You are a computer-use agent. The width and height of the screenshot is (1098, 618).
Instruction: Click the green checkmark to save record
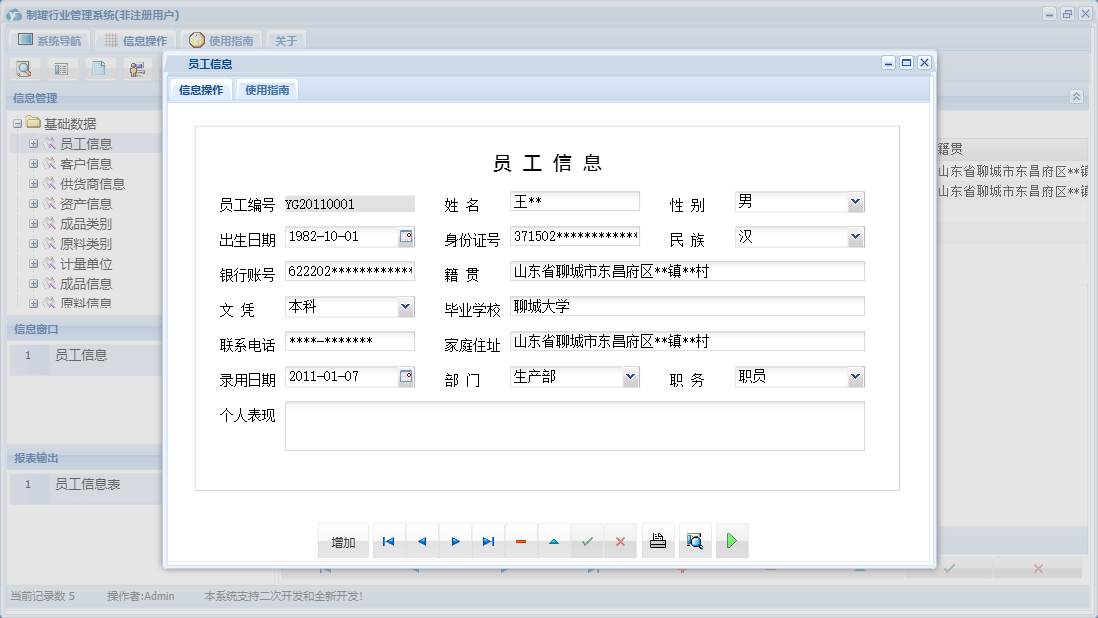(x=587, y=540)
